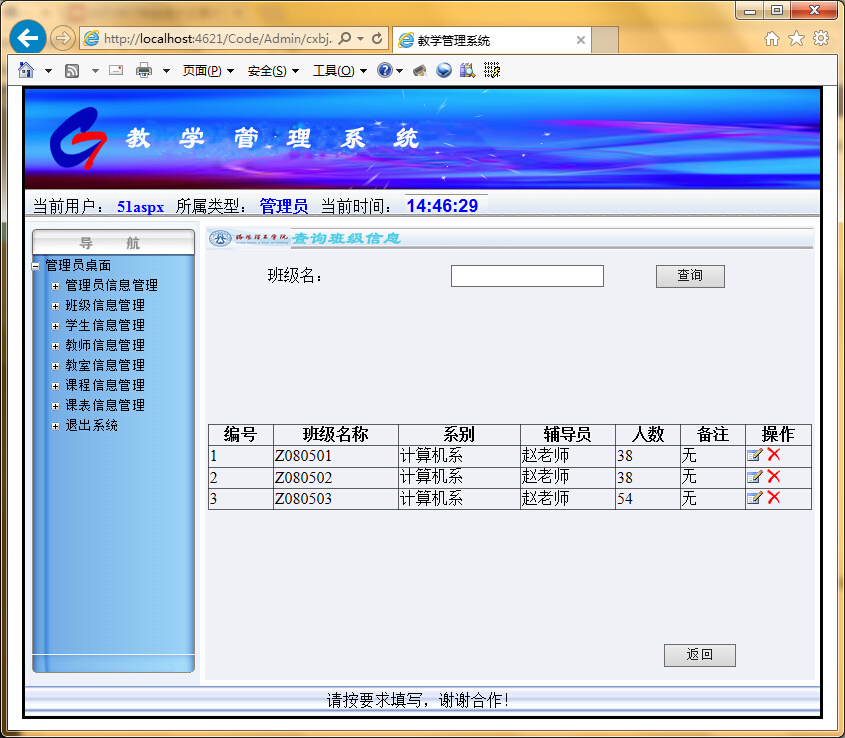Expand 退出系统 node
845x738 pixels.
tap(56, 426)
